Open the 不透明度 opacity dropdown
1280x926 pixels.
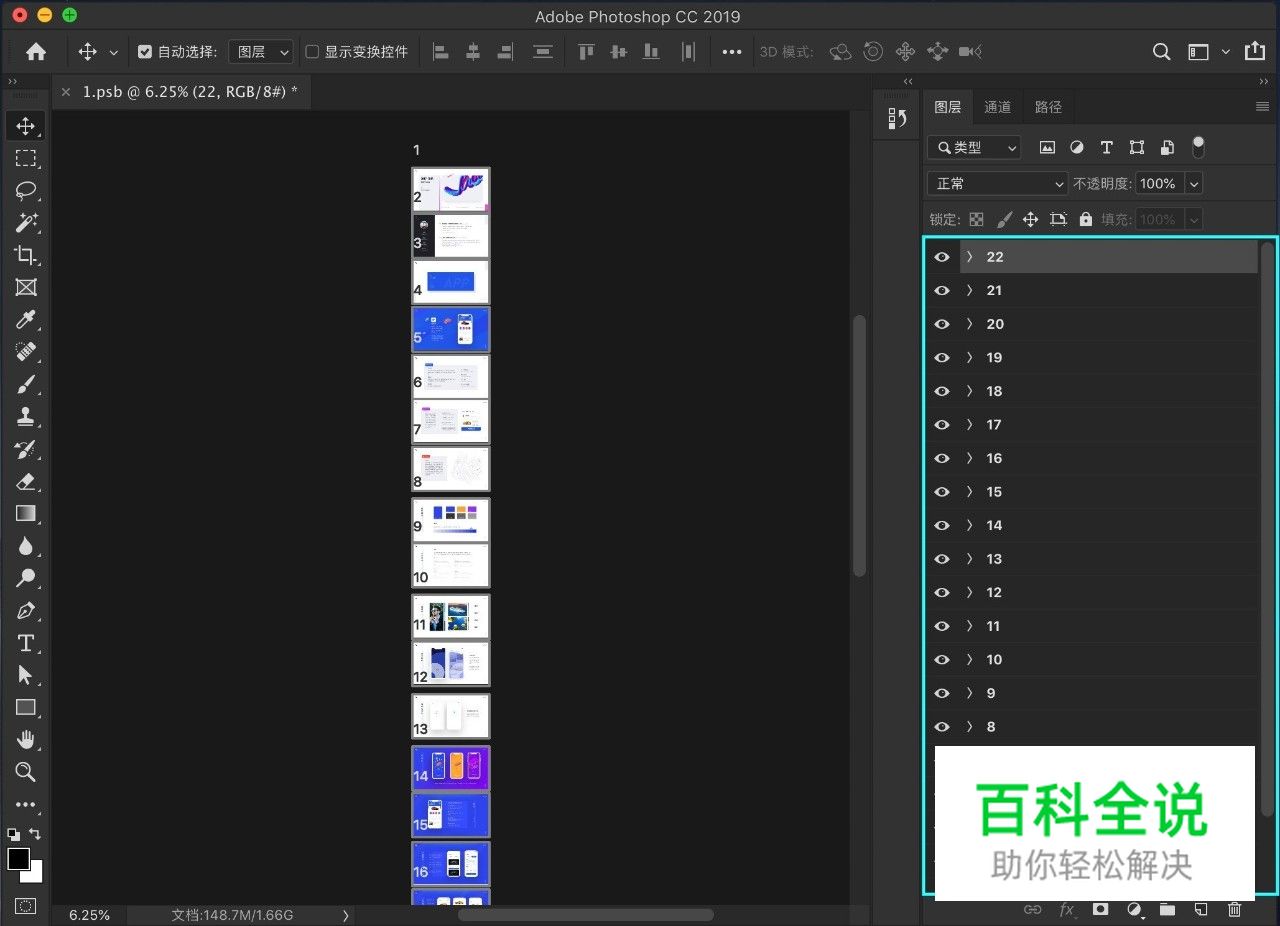(x=1192, y=183)
